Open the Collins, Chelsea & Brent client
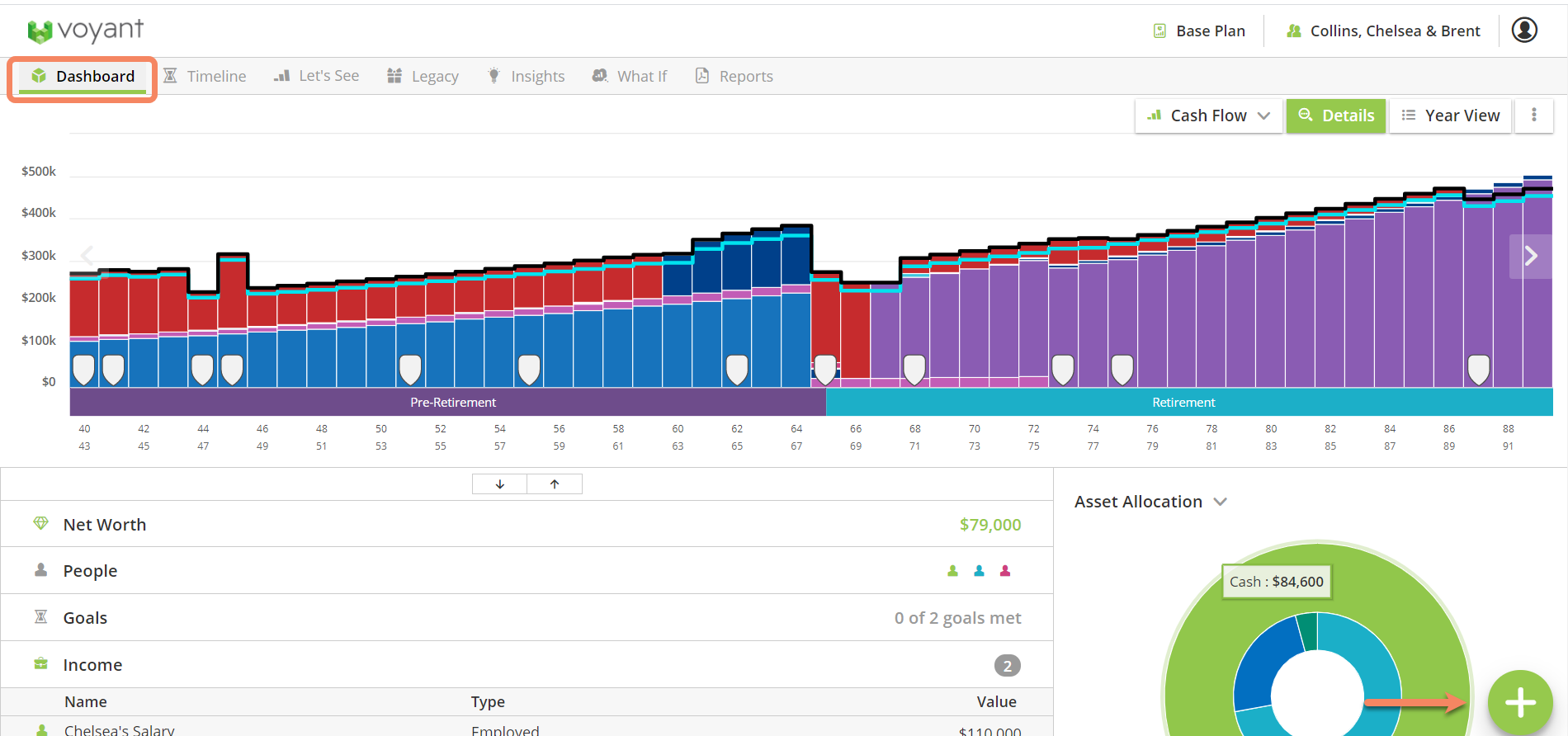 [1383, 31]
